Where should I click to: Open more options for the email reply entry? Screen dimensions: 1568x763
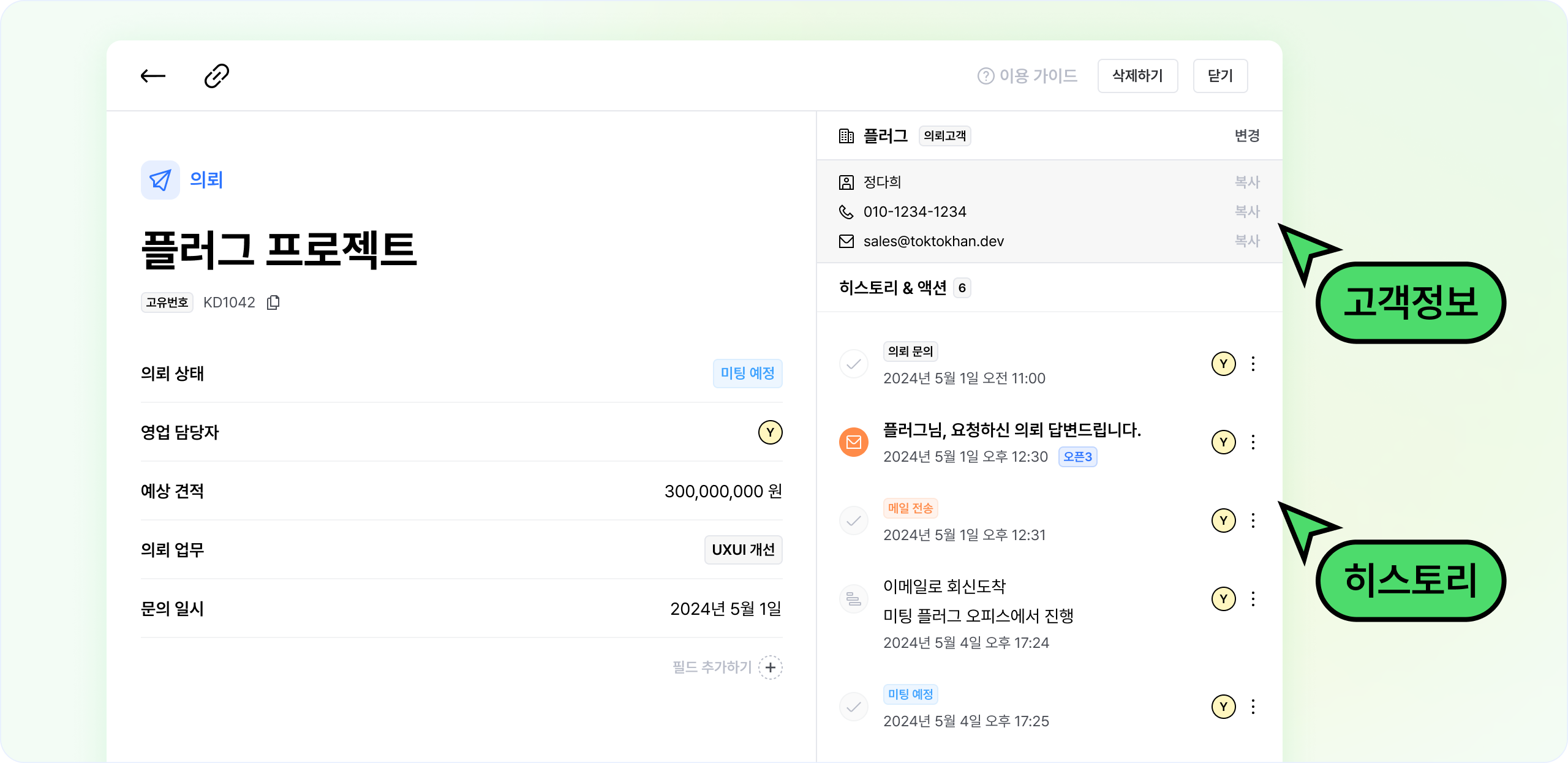(x=1253, y=442)
